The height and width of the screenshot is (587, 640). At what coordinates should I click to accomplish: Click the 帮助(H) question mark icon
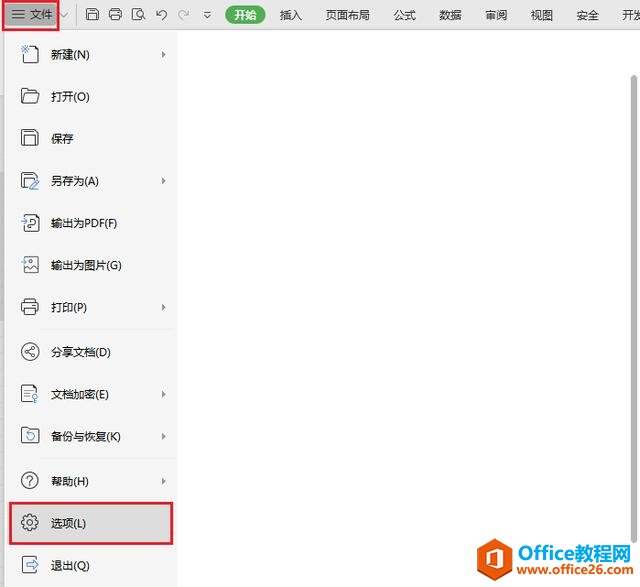pos(30,481)
